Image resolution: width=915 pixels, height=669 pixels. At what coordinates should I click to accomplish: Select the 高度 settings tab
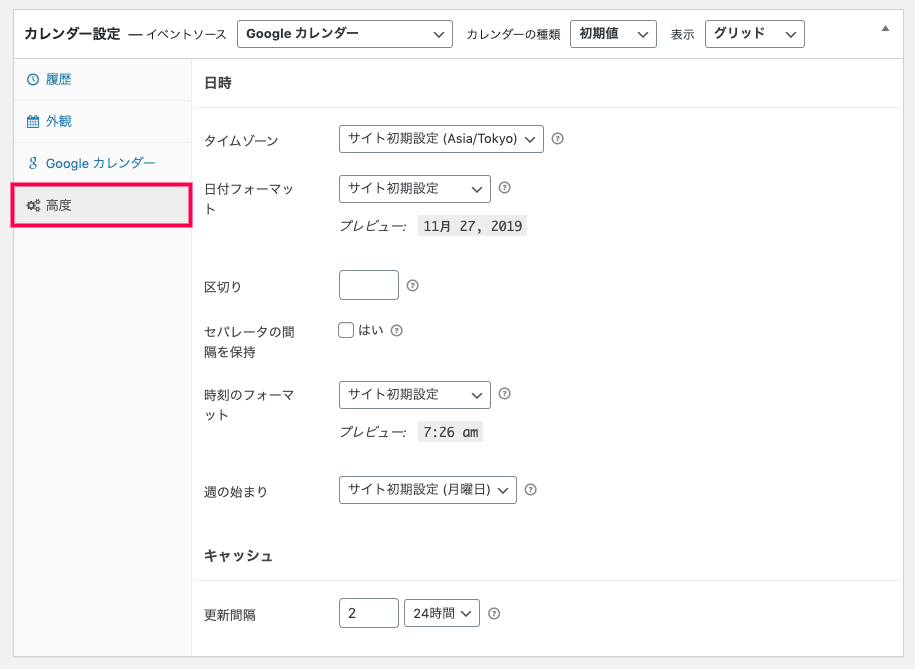(x=103, y=205)
